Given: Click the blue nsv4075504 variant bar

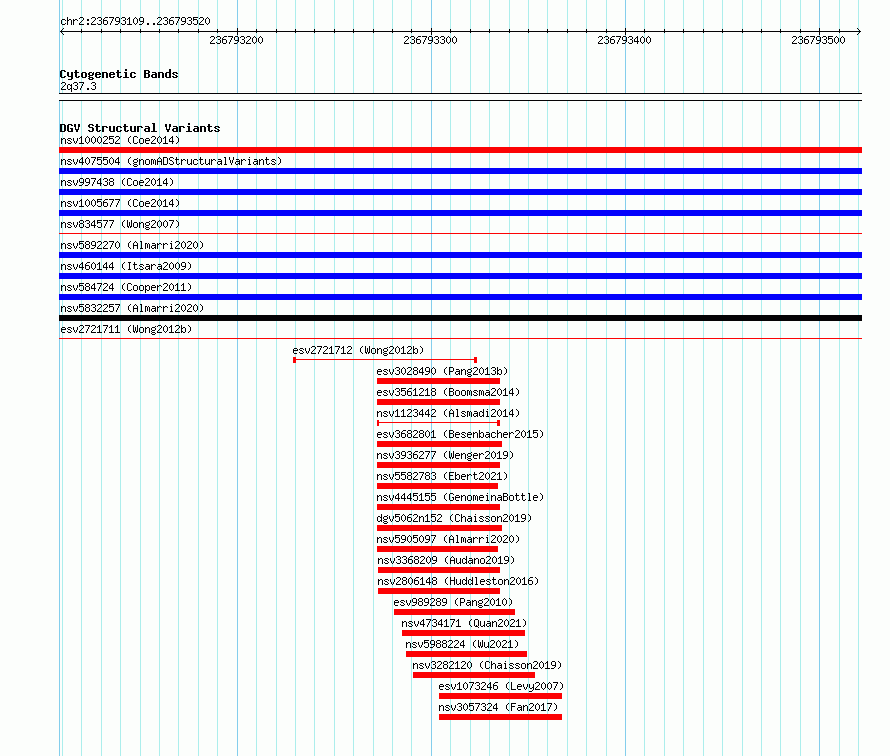Looking at the screenshot, I should 460,171.
